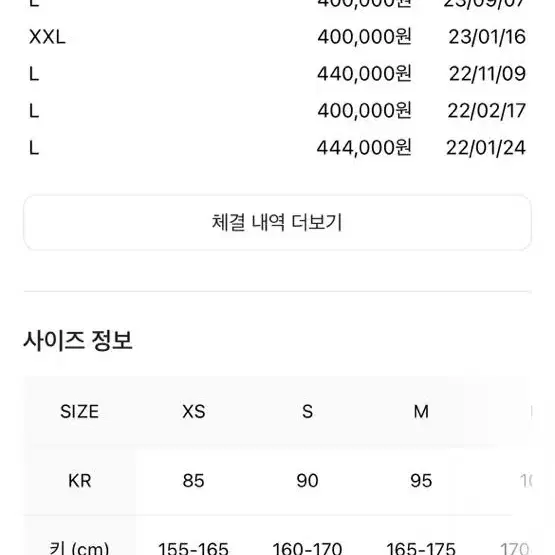Open 체결 내역 더보기 button

[277, 223]
